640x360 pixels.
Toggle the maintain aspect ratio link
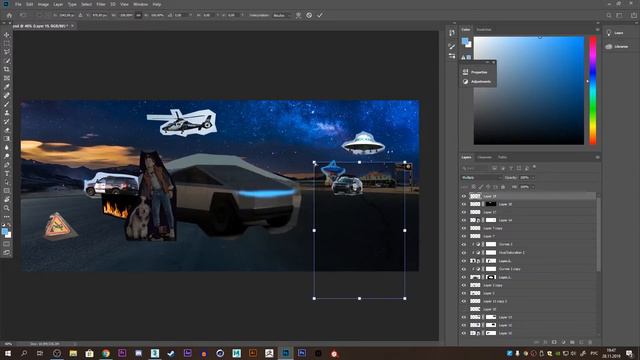(138, 15)
